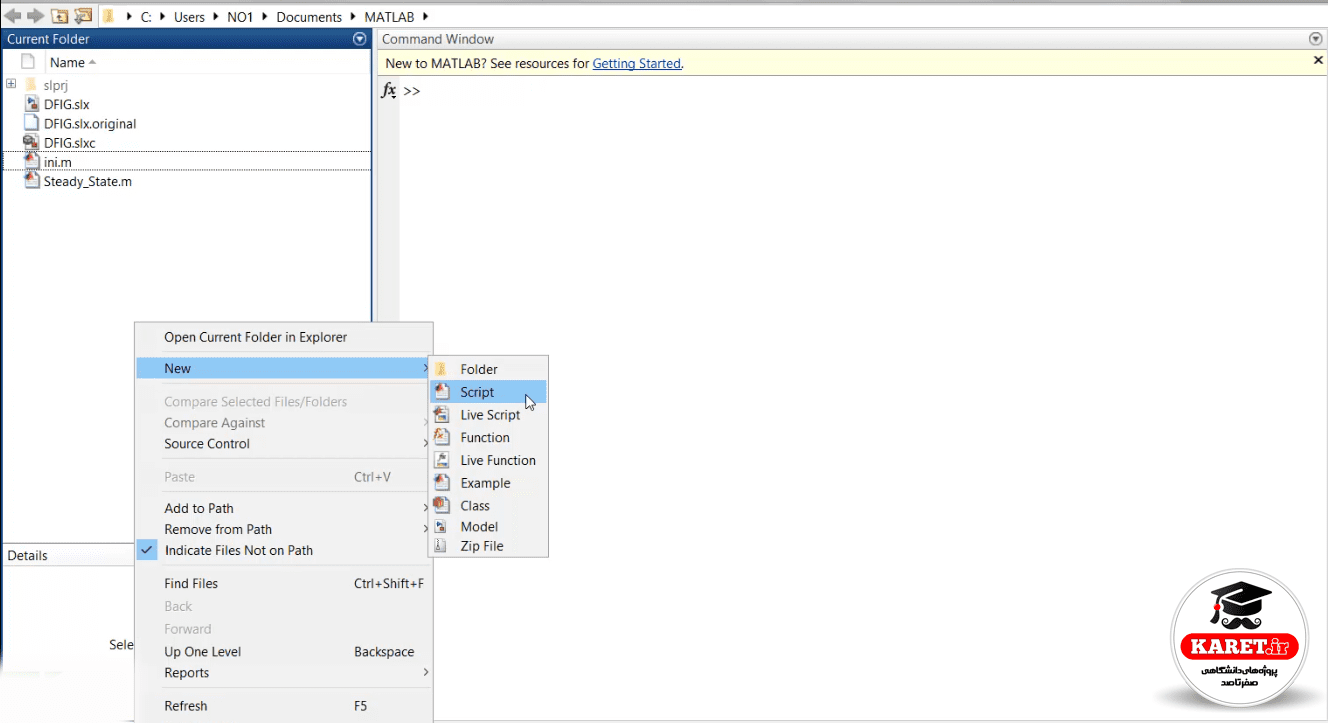Select the Steady_State.m script file icon
1328x723 pixels.
(x=30, y=181)
